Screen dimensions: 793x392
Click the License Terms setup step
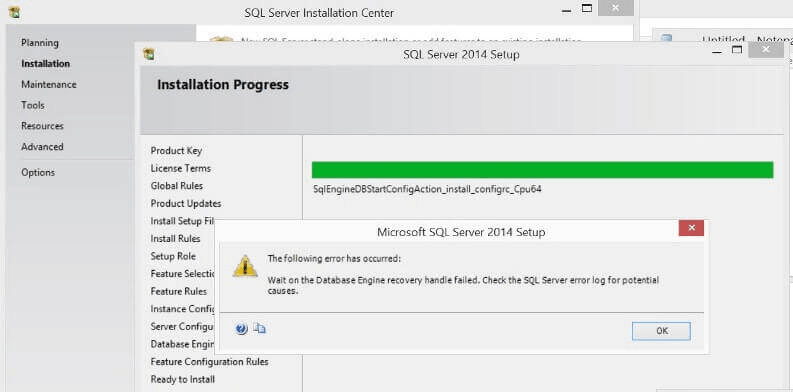pos(181,168)
